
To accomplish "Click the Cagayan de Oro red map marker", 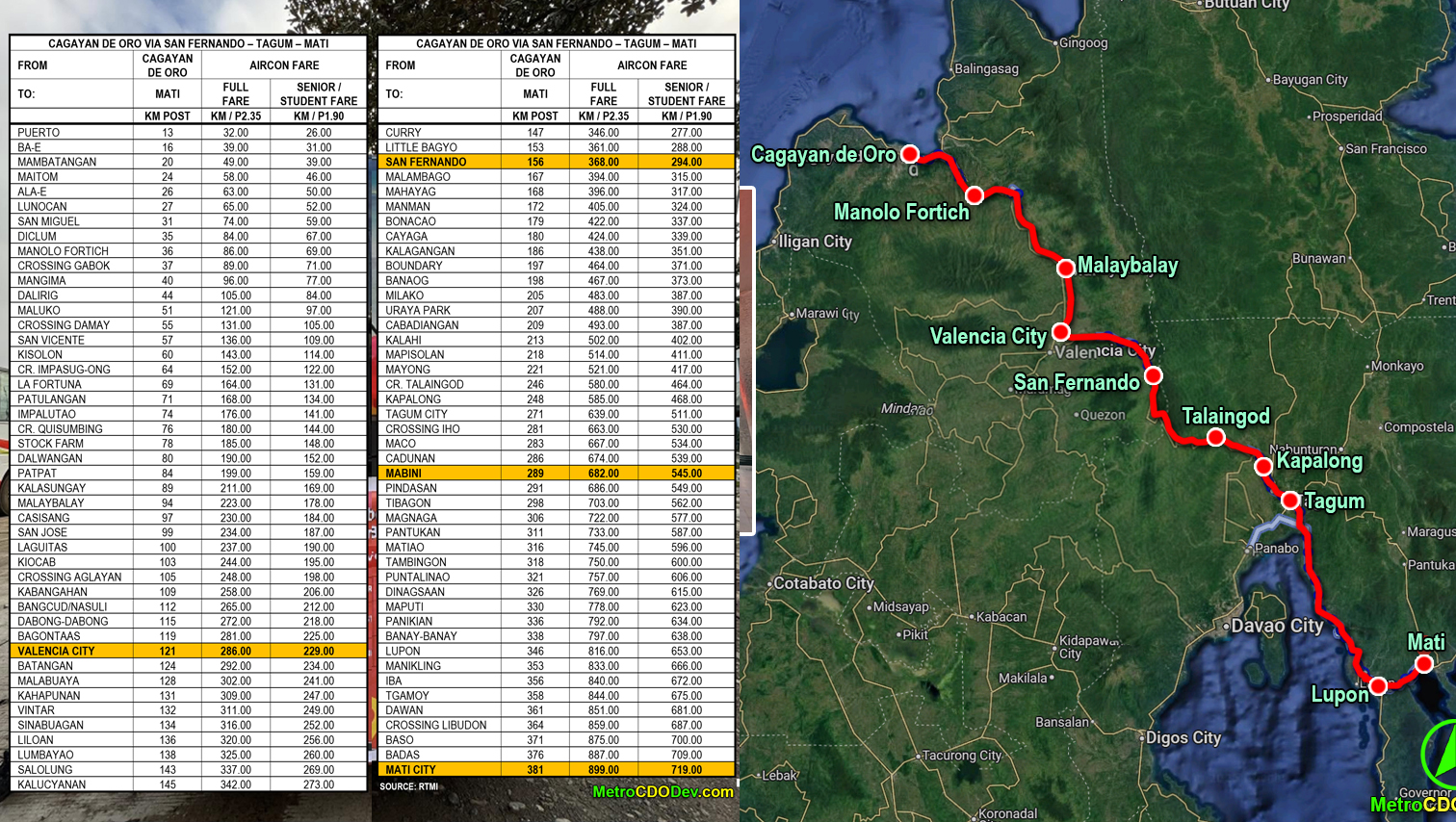I will click(x=909, y=154).
